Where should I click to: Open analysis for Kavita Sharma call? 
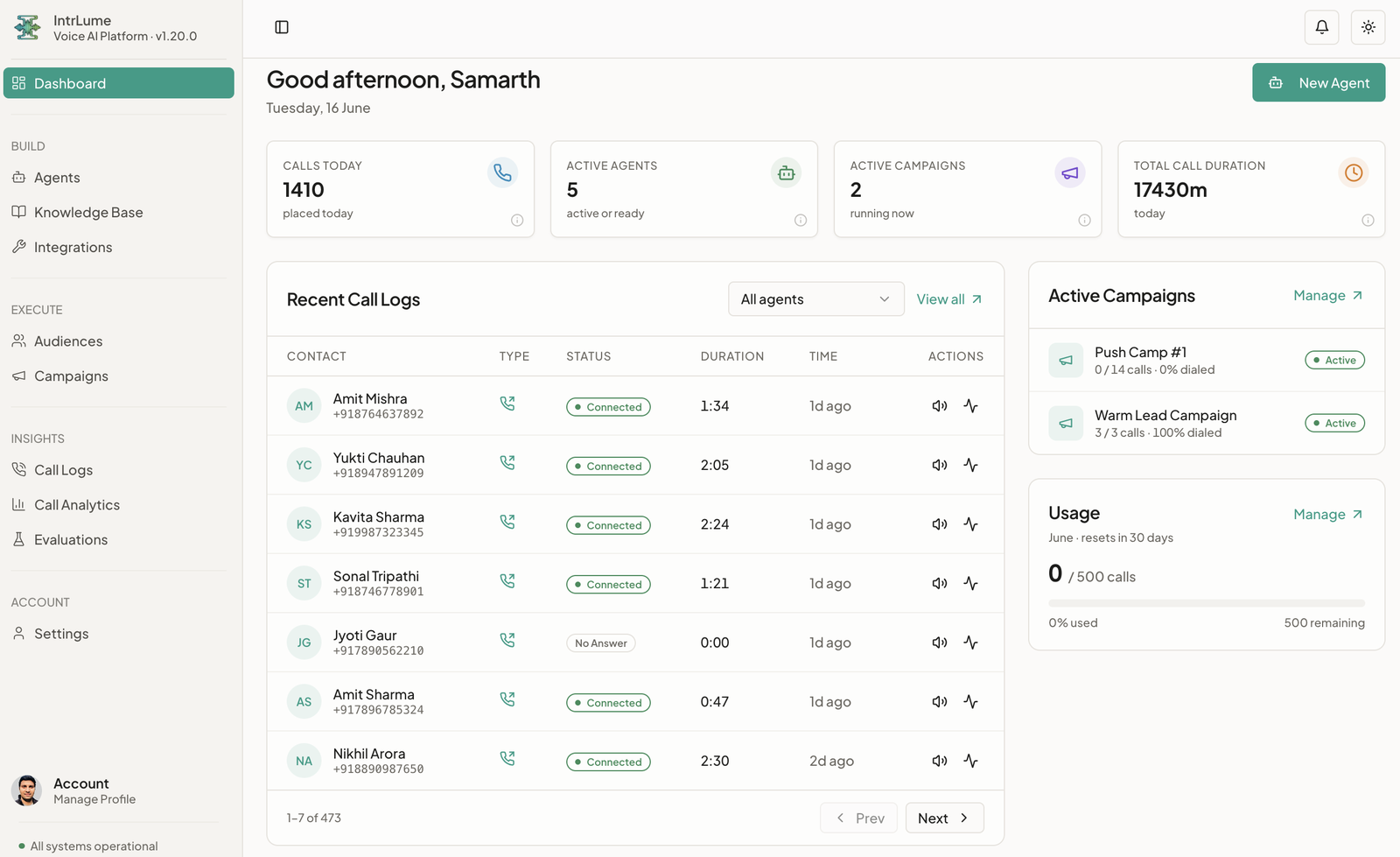point(970,524)
